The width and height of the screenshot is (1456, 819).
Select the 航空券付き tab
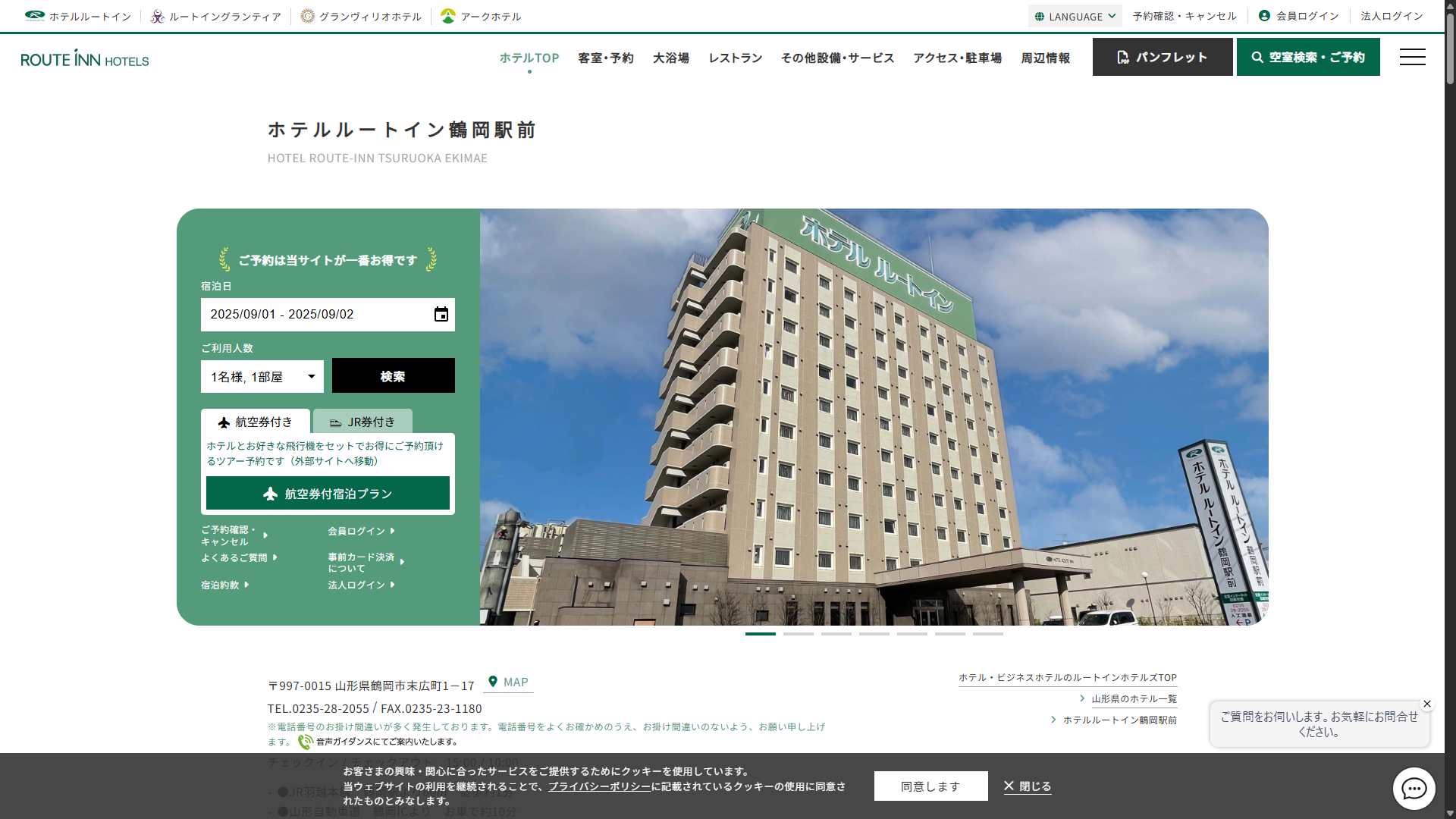255,422
